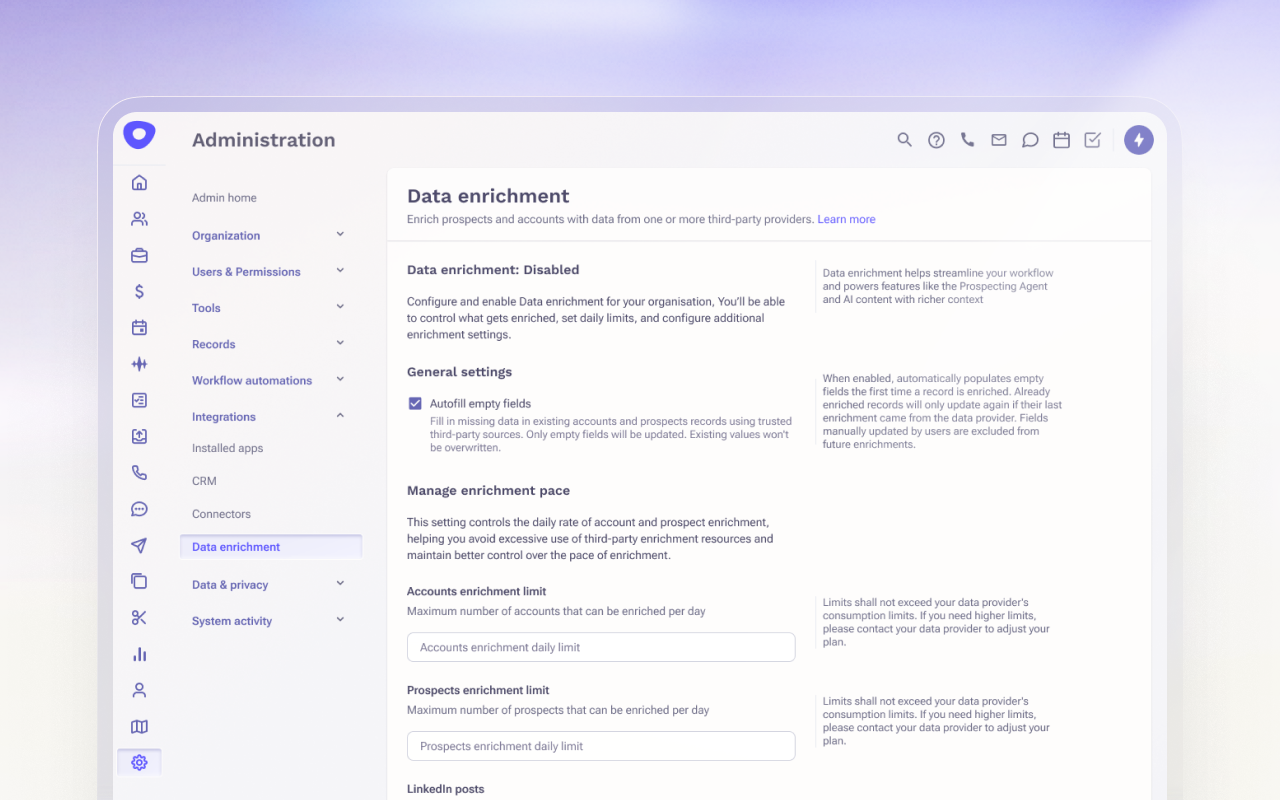Open the Home icon in sidebar
Screen dimensions: 1280x800
tap(139, 182)
